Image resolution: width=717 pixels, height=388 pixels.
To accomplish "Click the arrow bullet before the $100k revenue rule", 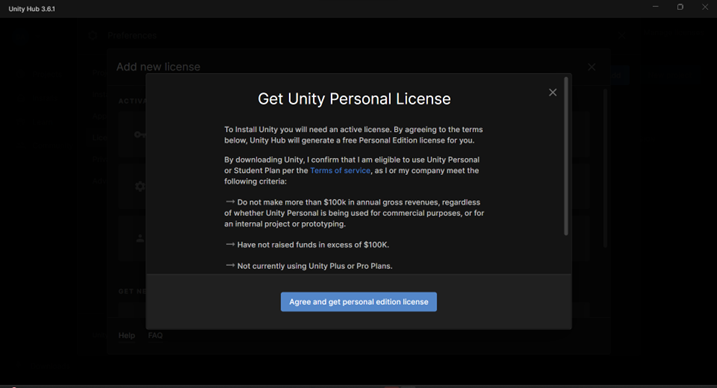I will 230,202.
